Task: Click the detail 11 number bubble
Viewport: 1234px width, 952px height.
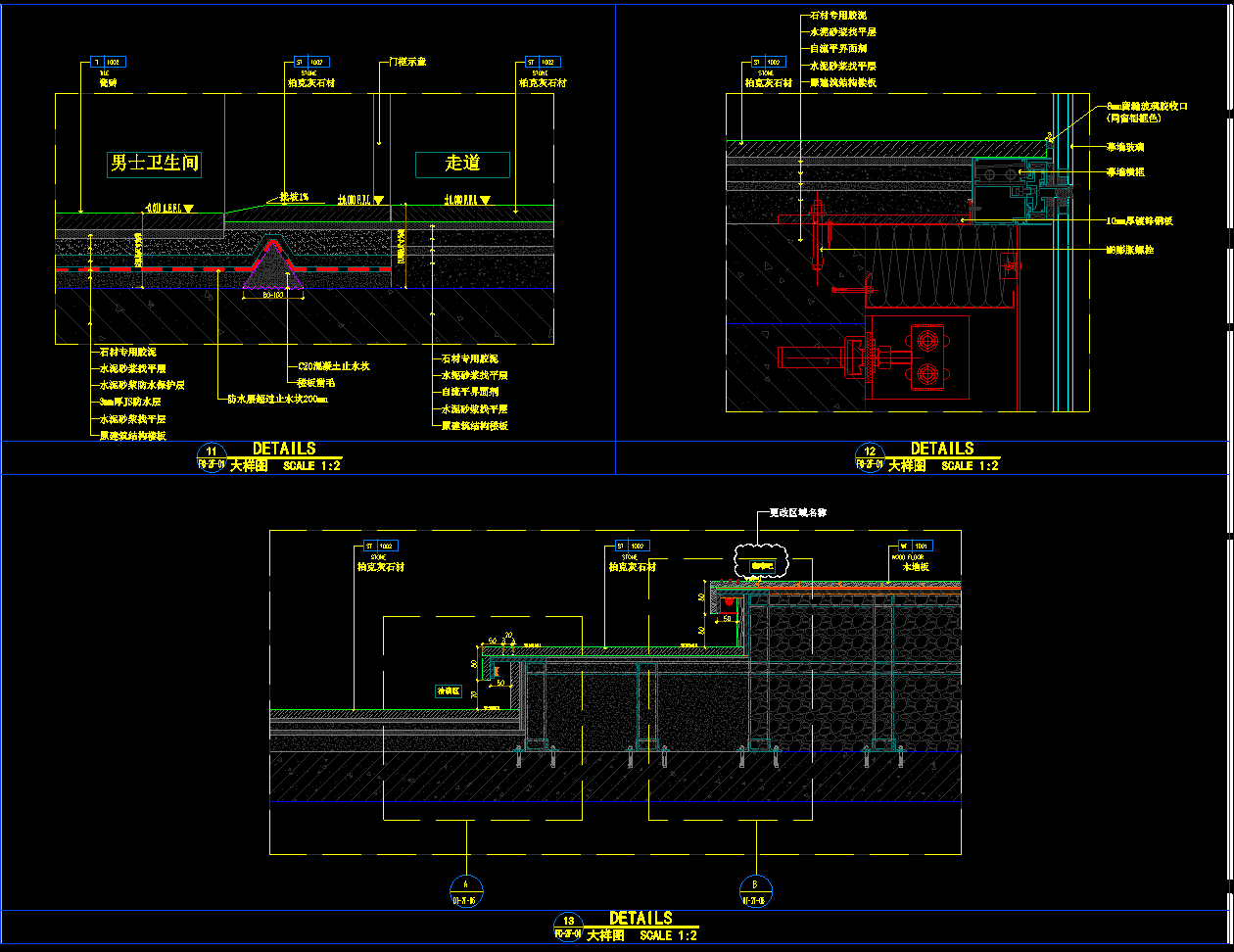Action: 212,452
